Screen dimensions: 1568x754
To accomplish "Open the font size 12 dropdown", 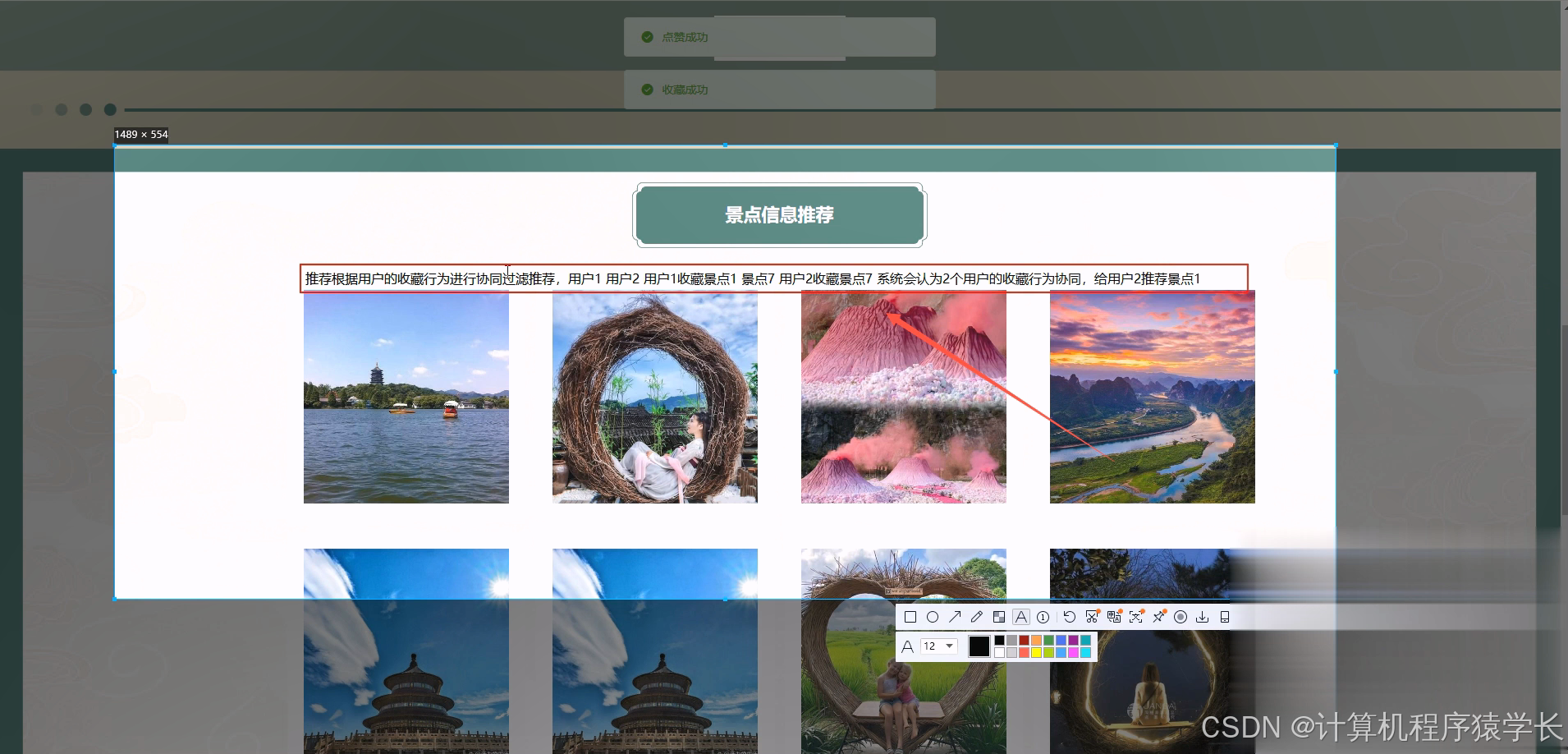I will tap(939, 646).
